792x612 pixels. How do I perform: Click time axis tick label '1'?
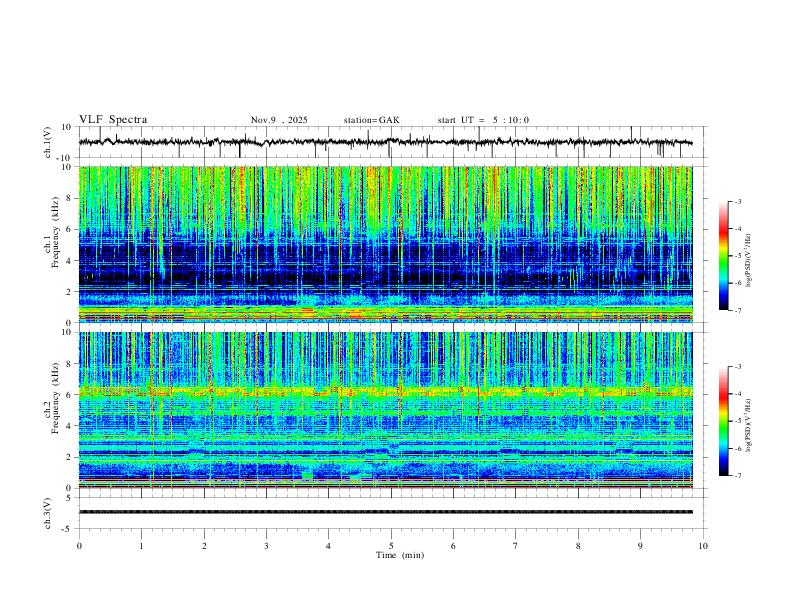[x=141, y=546]
